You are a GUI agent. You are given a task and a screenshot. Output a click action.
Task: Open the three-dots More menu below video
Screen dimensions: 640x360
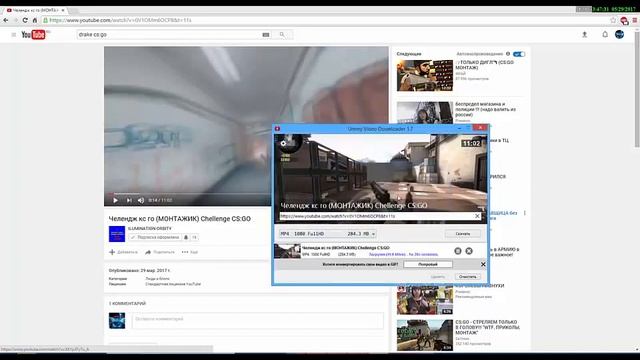[190, 252]
